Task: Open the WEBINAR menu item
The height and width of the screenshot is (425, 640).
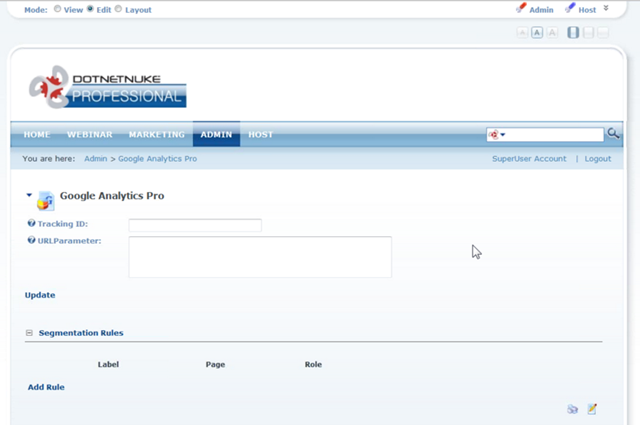Action: 90,134
